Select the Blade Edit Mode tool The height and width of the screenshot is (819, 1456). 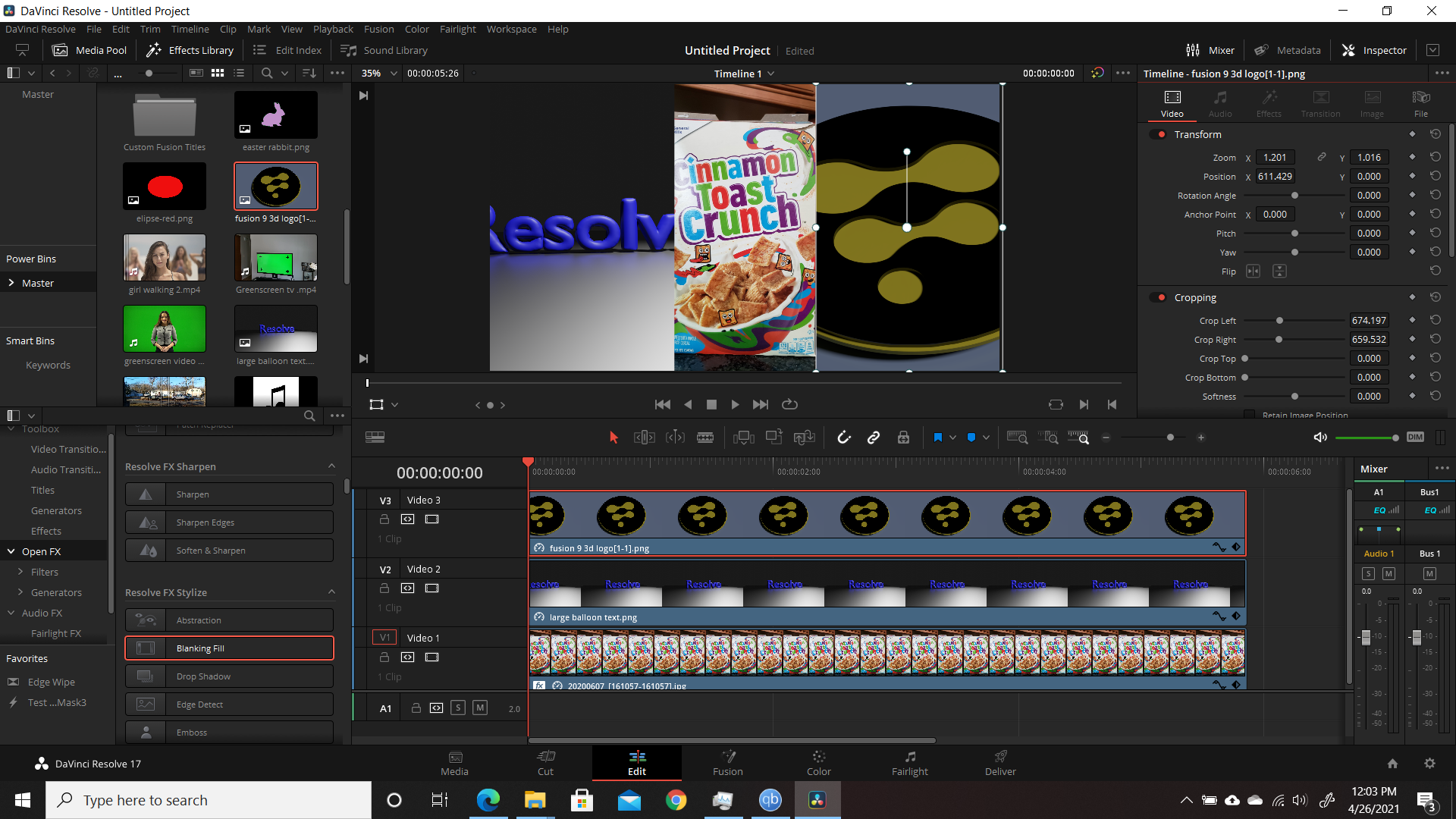point(705,438)
